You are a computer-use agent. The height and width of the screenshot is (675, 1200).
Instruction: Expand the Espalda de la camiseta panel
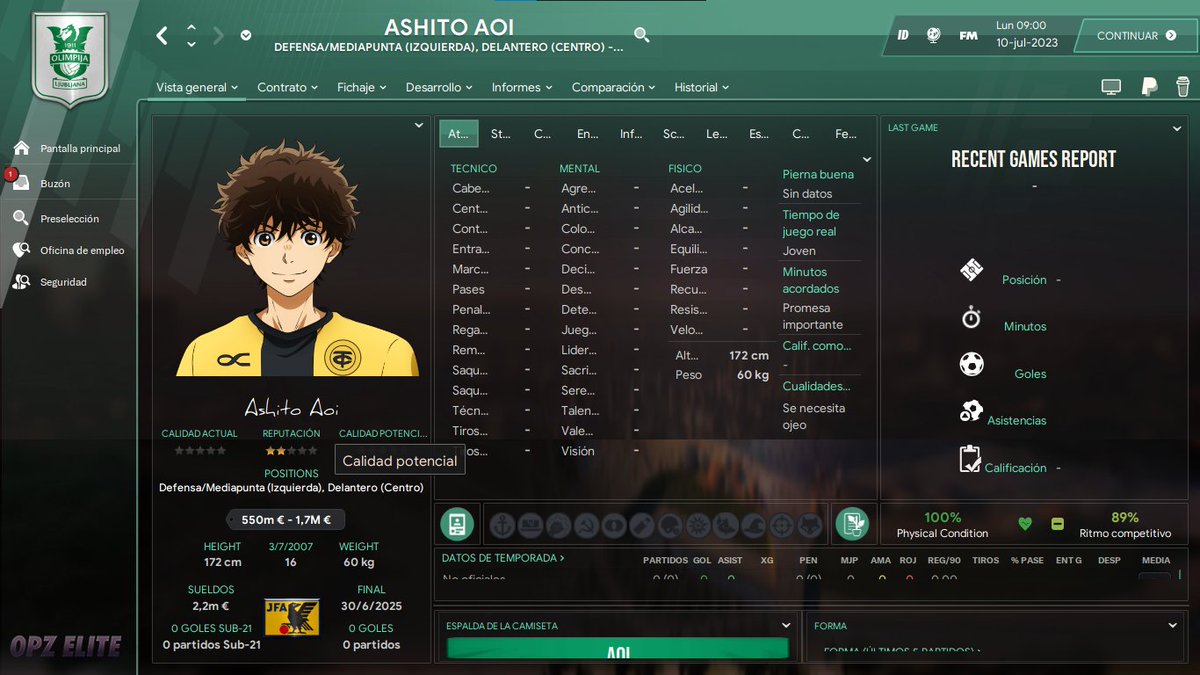786,626
